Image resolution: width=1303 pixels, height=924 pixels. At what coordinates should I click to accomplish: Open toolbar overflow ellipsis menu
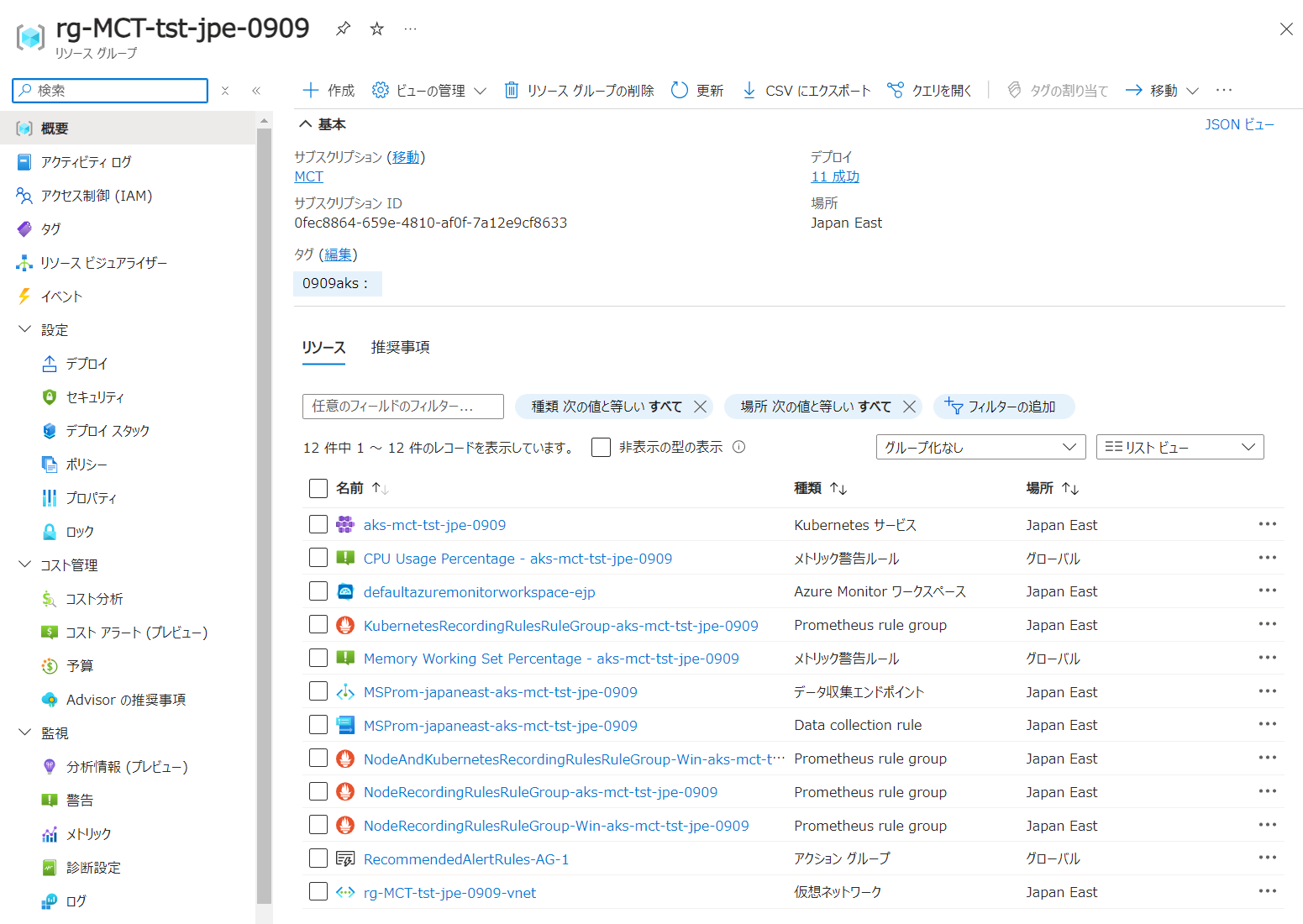coord(1224,90)
